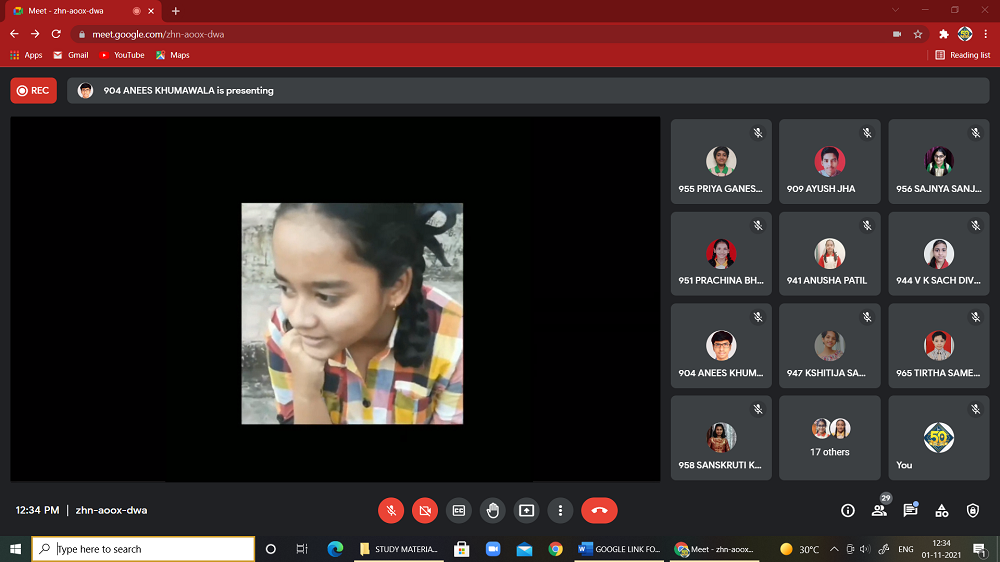Select the 17 others participant tile
Screen dimensions: 1000x562
(830, 437)
